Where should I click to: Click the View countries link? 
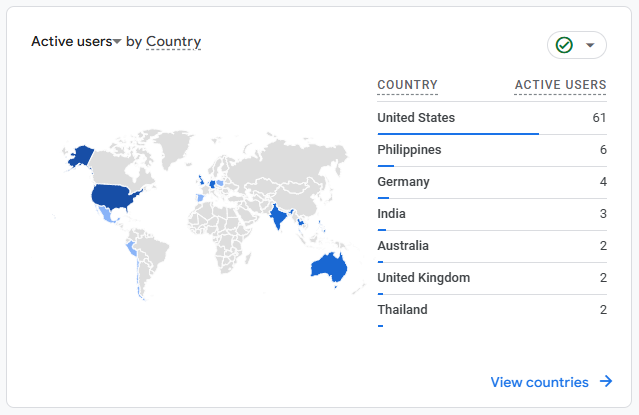tap(539, 382)
